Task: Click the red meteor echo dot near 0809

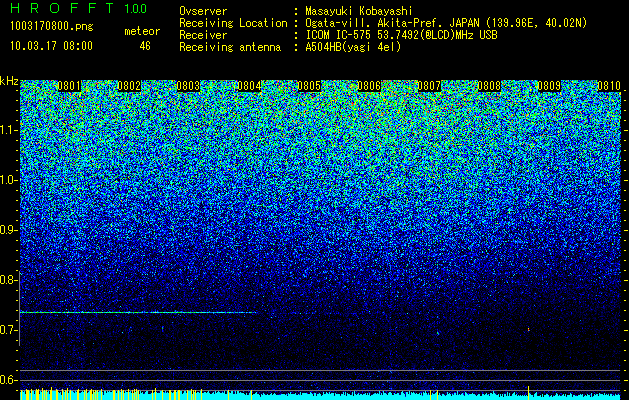Action: 529,329
